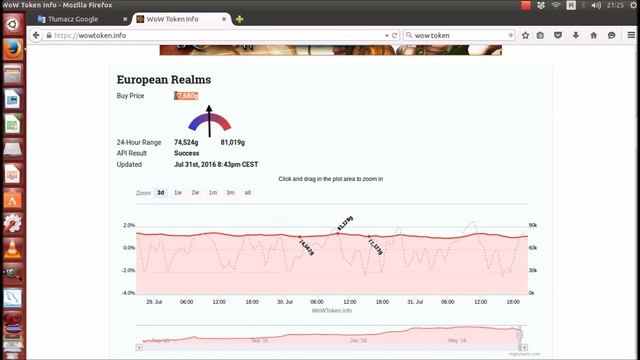
Task: Click the search box containing wow token
Action: click(x=458, y=36)
